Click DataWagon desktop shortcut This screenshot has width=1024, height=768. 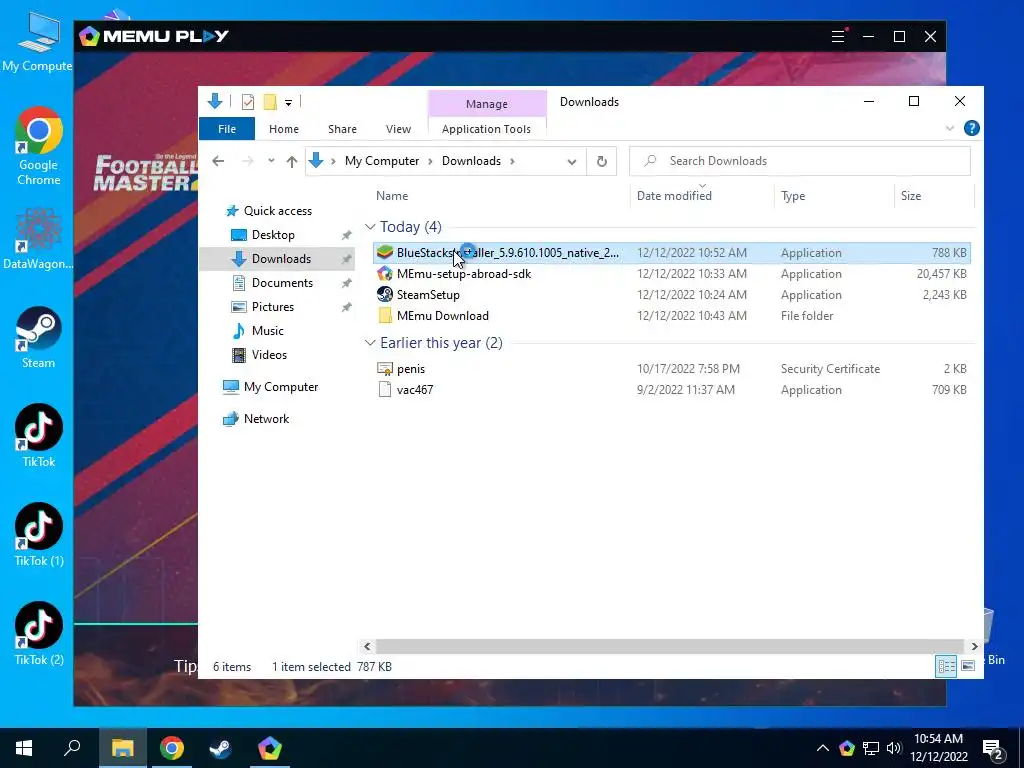pyautogui.click(x=39, y=239)
